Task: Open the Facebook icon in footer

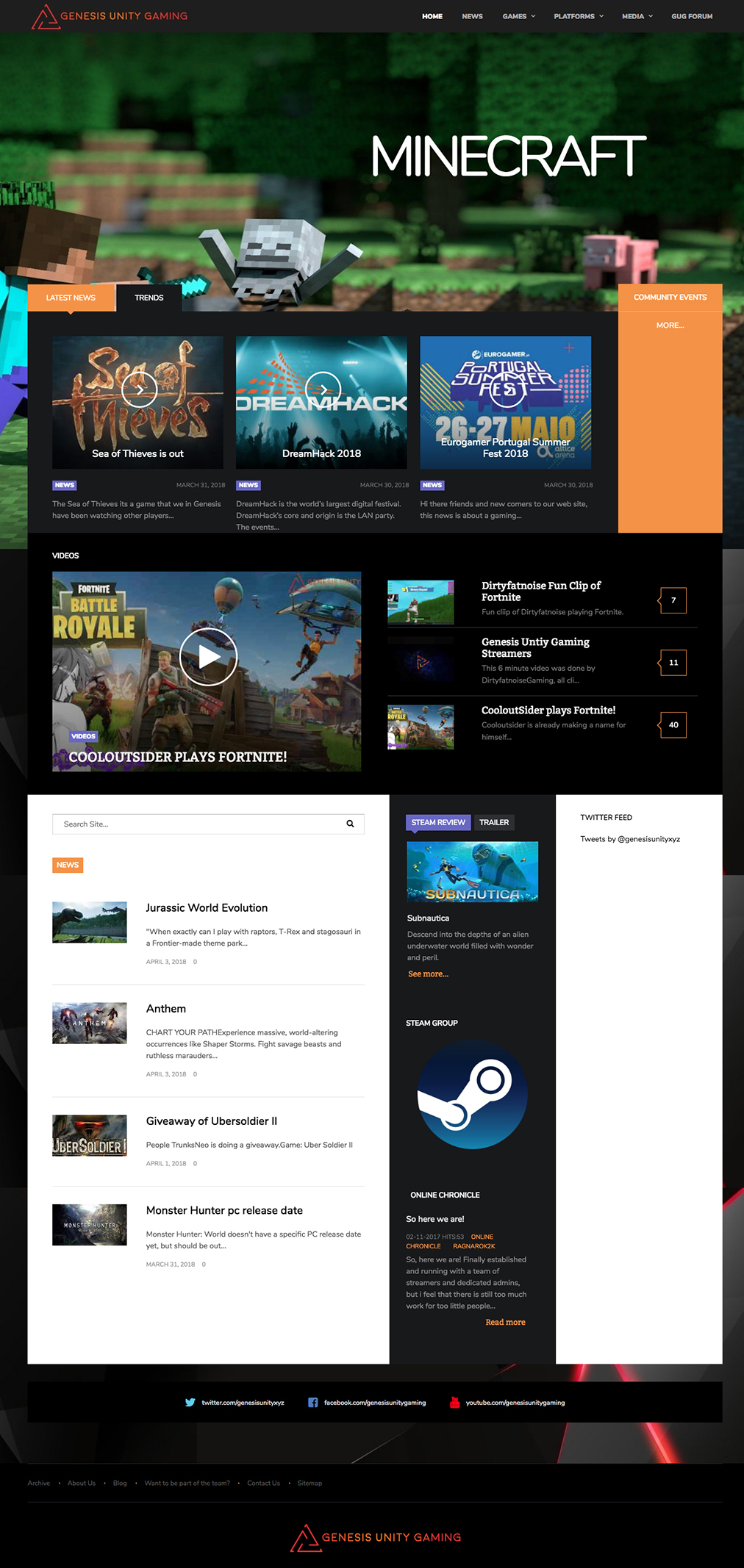Action: pyautogui.click(x=312, y=1402)
